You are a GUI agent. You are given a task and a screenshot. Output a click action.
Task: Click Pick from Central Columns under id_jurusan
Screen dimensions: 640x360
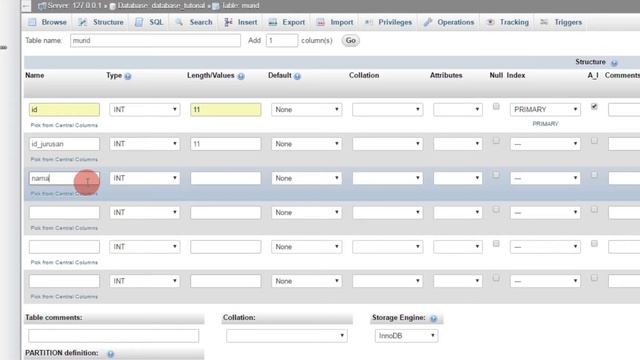[x=64, y=160]
